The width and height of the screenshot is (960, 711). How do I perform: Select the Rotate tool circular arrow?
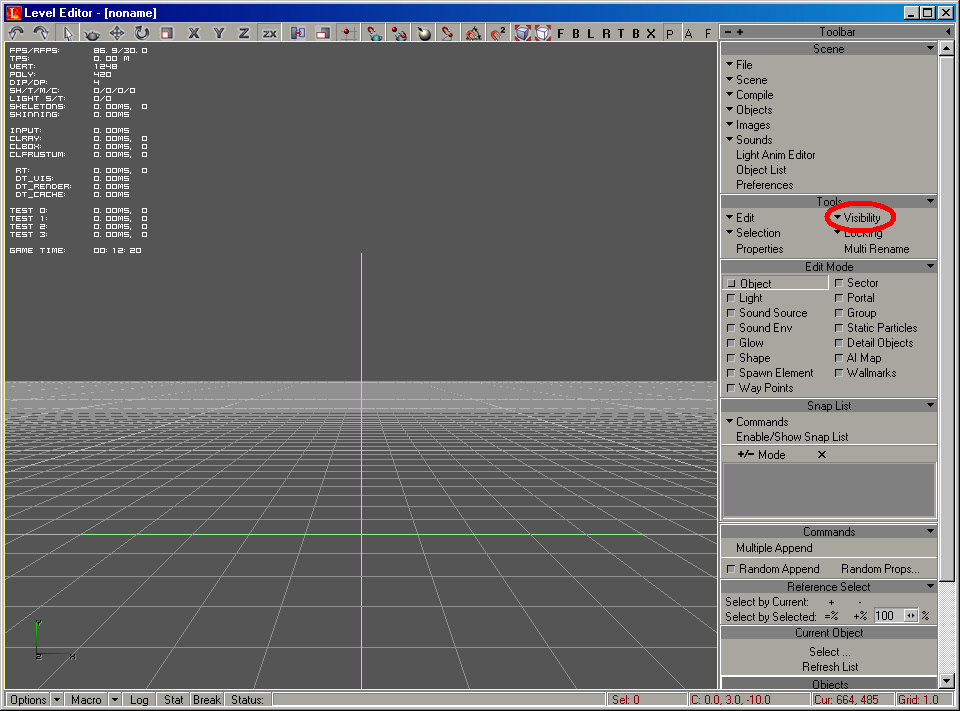[141, 33]
